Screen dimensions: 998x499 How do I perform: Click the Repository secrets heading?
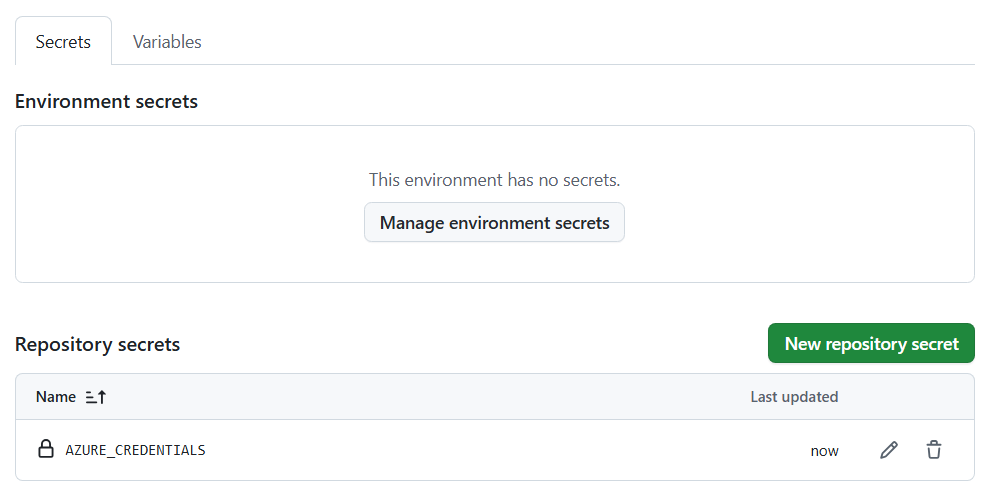(x=97, y=344)
